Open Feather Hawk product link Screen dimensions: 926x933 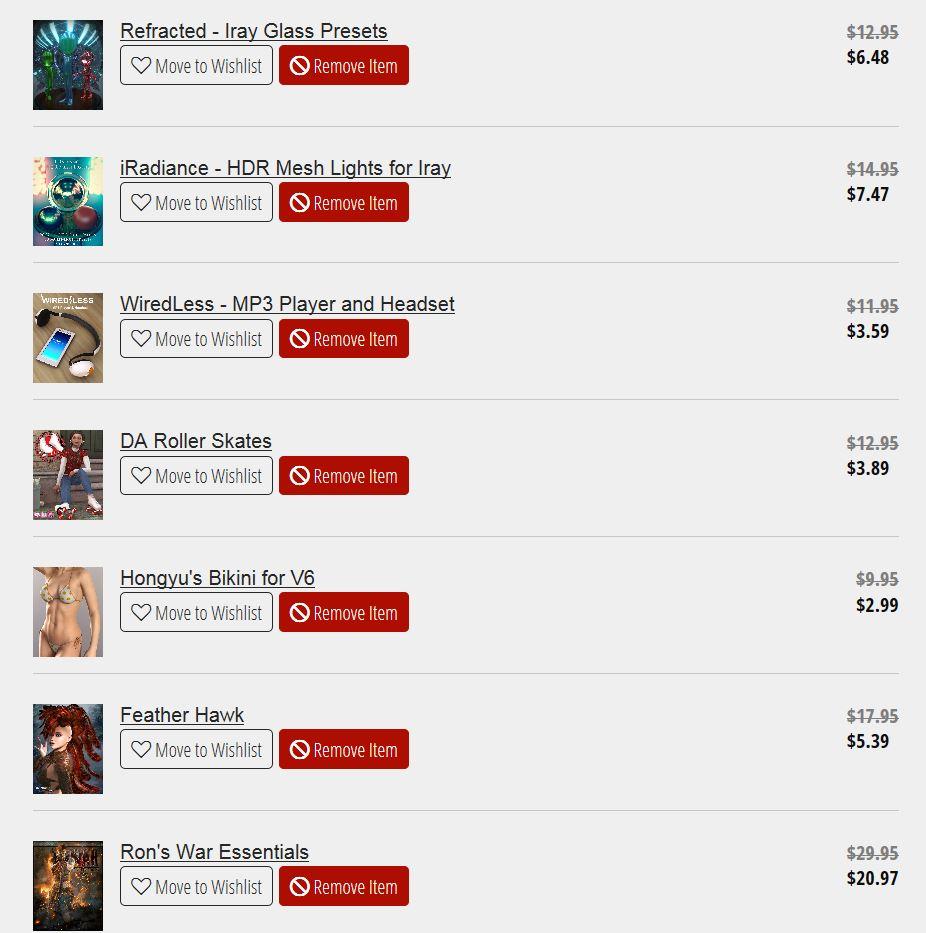click(x=182, y=715)
